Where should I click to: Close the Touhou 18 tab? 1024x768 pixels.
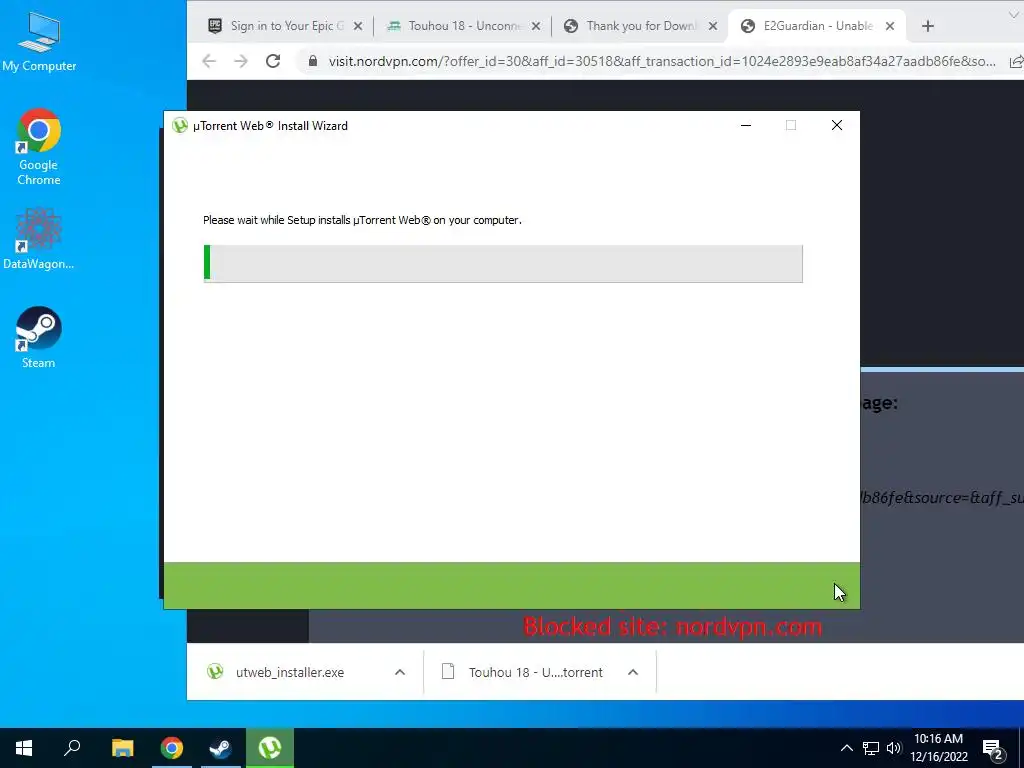coord(536,26)
